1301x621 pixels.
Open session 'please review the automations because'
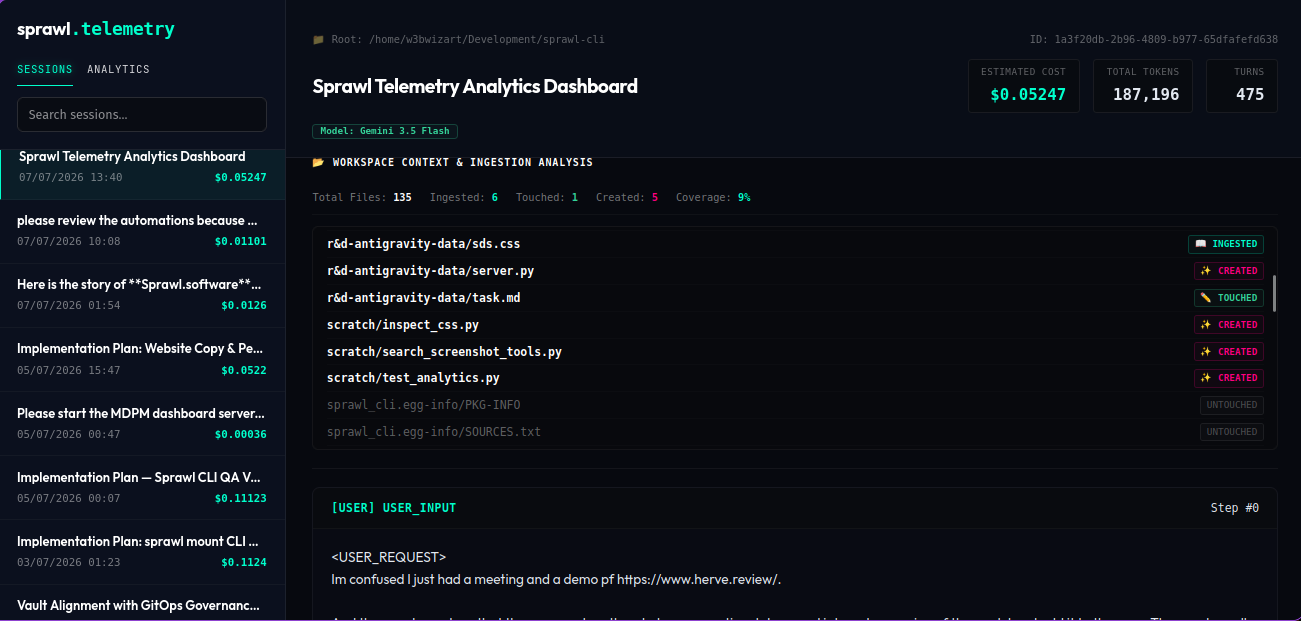tap(142, 231)
